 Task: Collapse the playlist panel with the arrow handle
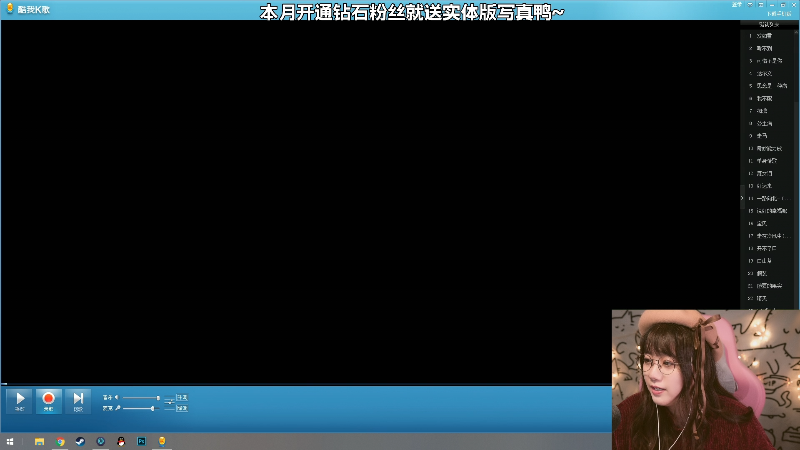click(x=742, y=198)
